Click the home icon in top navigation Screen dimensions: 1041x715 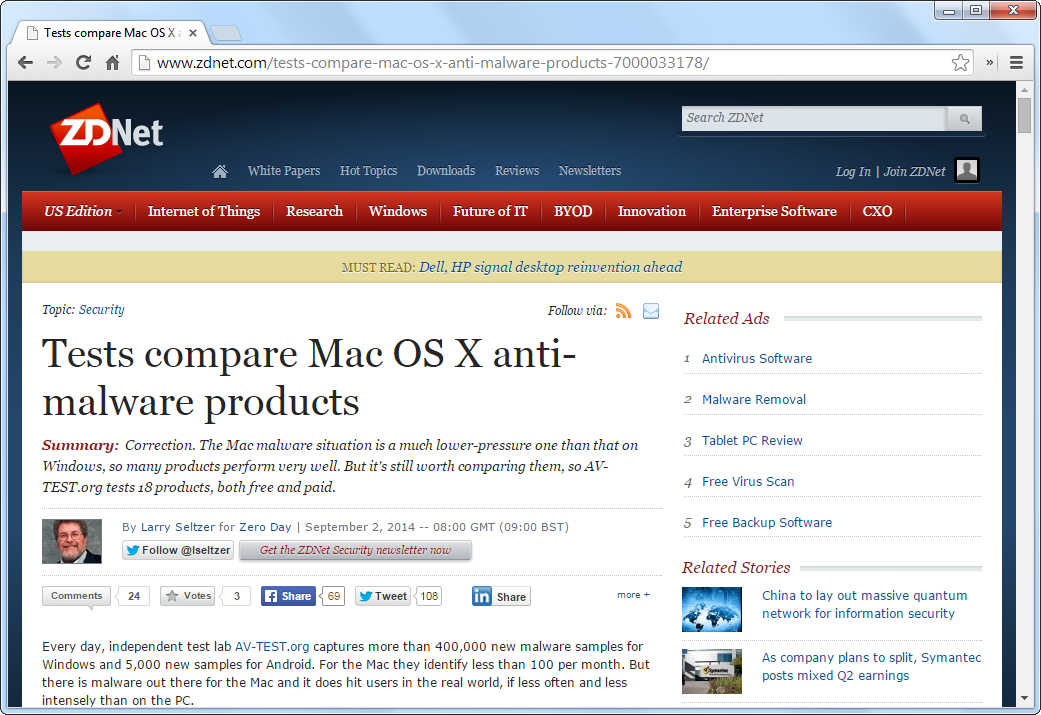click(x=220, y=171)
